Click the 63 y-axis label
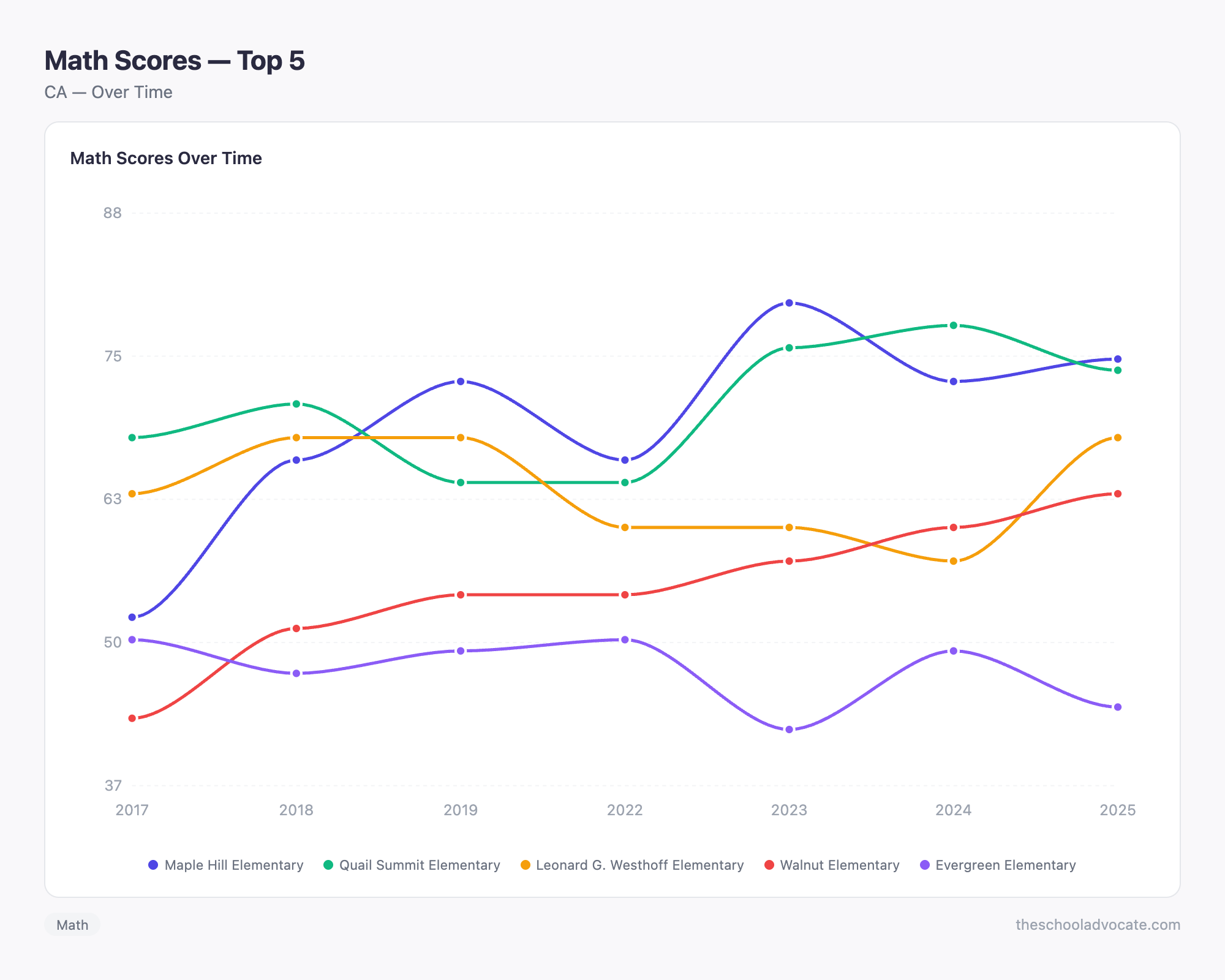 coord(113,499)
